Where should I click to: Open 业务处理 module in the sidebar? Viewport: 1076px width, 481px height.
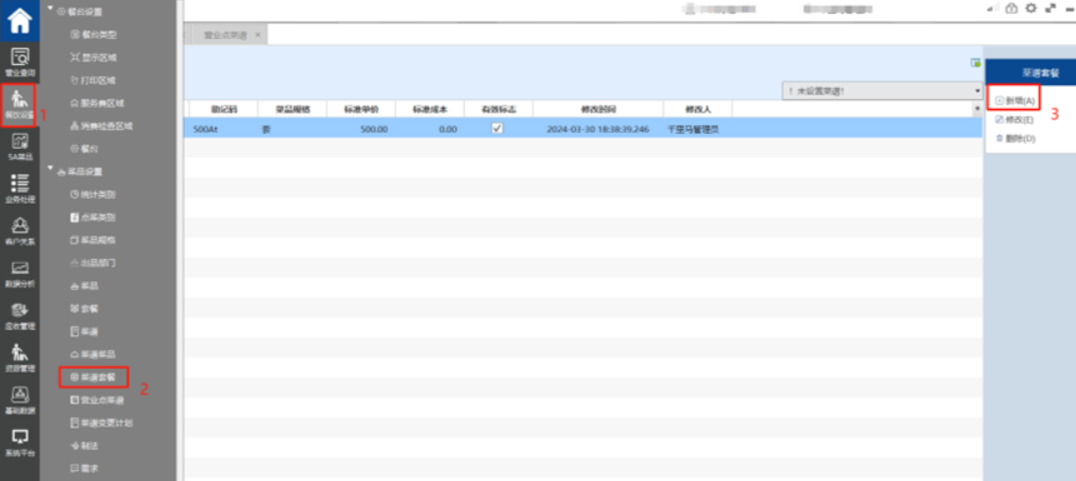click(19, 187)
